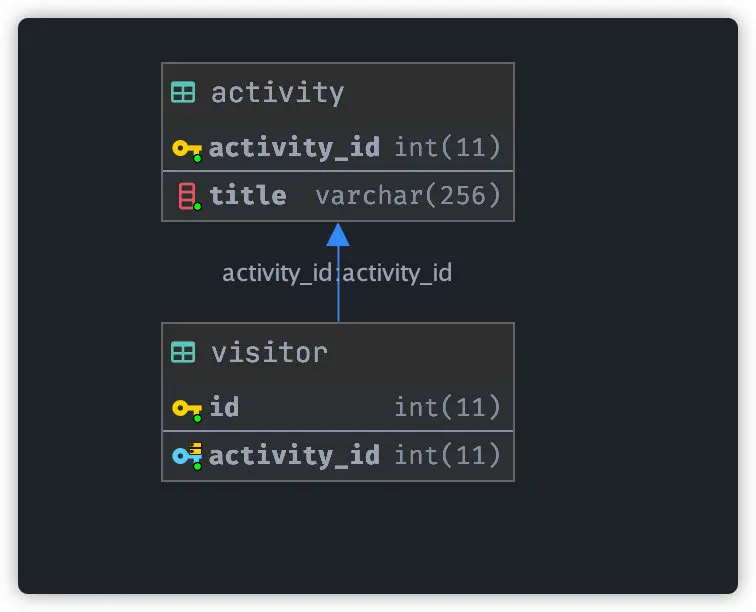Click the int(11) type of visitor's activity_id
The height and width of the screenshot is (612, 756).
click(x=448, y=455)
